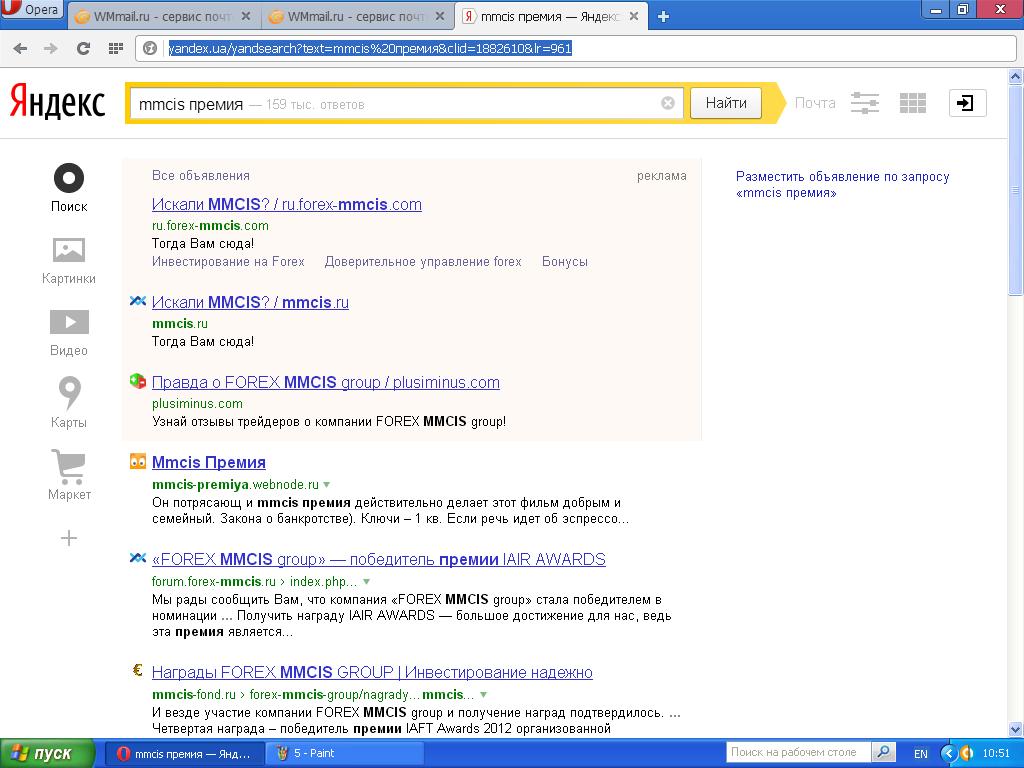Click green URL ru.forex-mmcis.com

[210, 226]
